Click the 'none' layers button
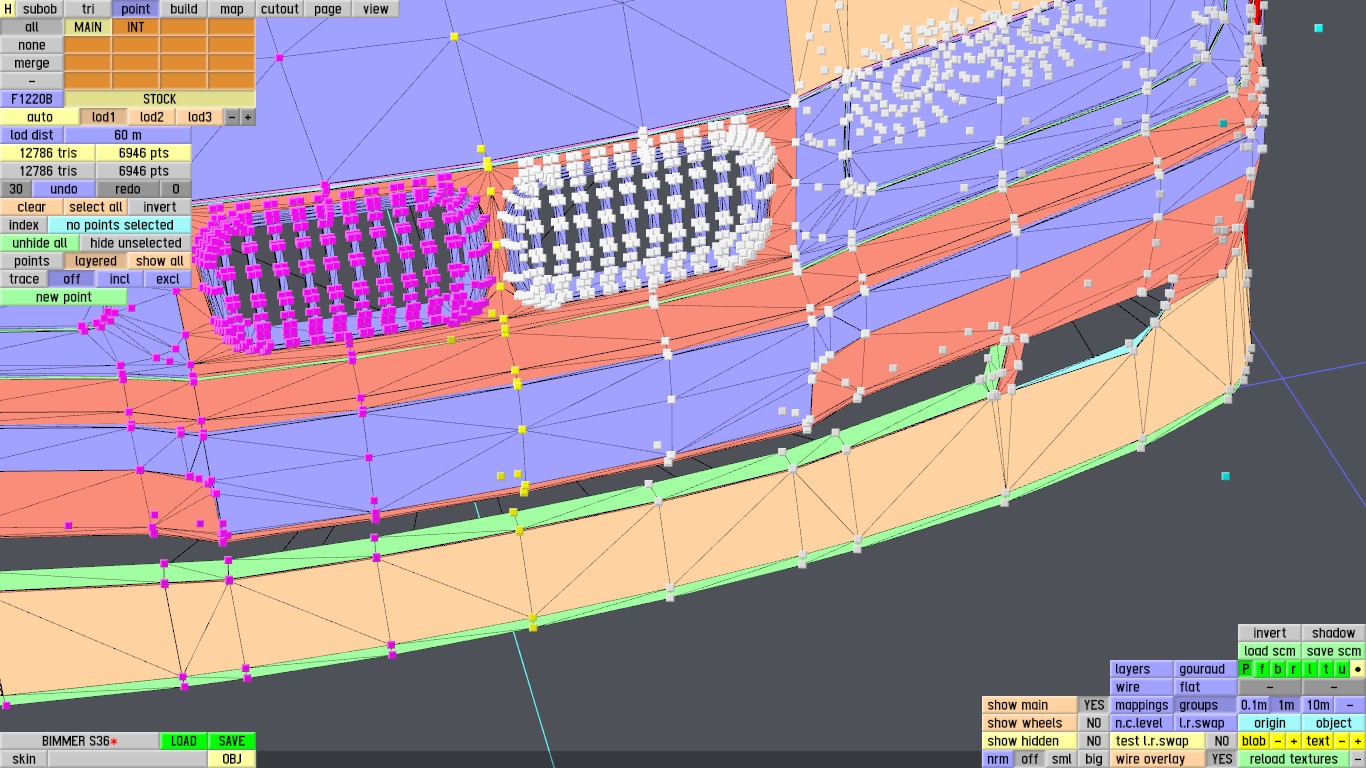Screen dimensions: 1366x768 32,45
